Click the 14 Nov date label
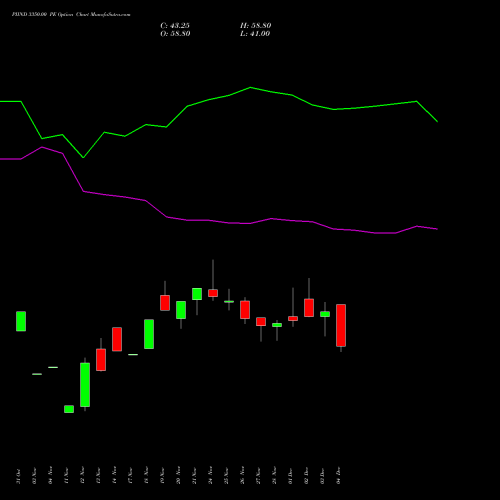Viewport: 500px width, 500px height. coord(114,476)
